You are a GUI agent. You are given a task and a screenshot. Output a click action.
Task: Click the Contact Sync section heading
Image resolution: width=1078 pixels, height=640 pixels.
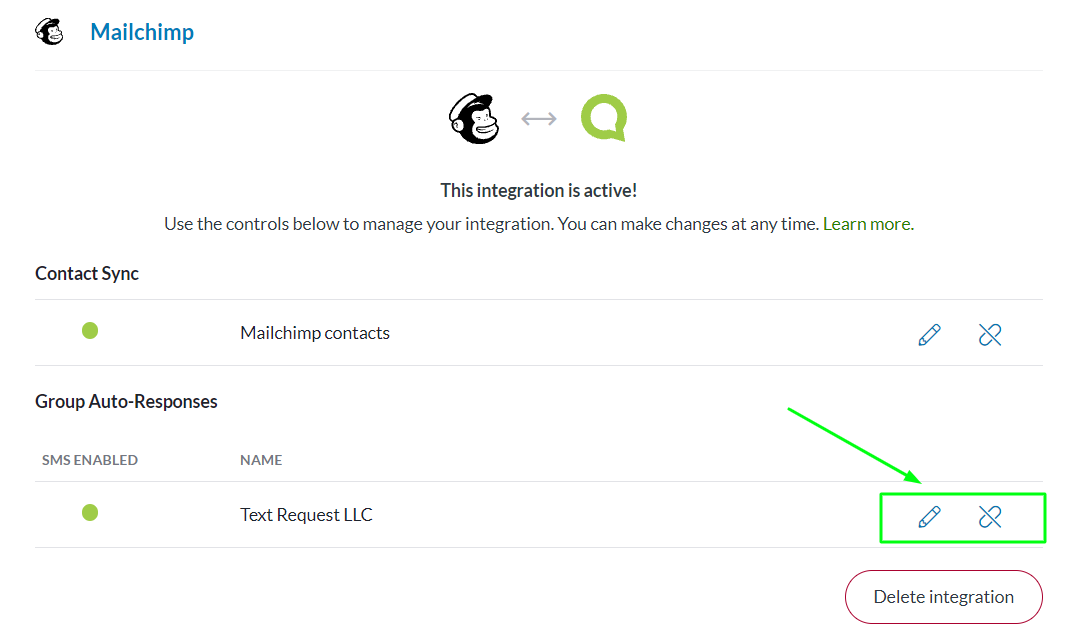87,274
